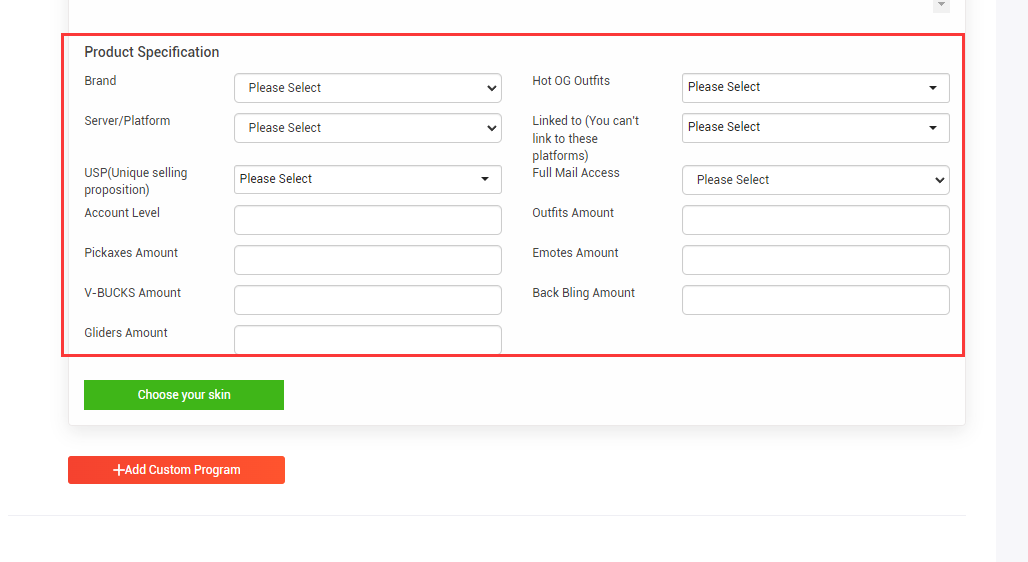Select the Gliders Amount input box
Viewport: 1028px width, 562px height.
[x=368, y=339]
